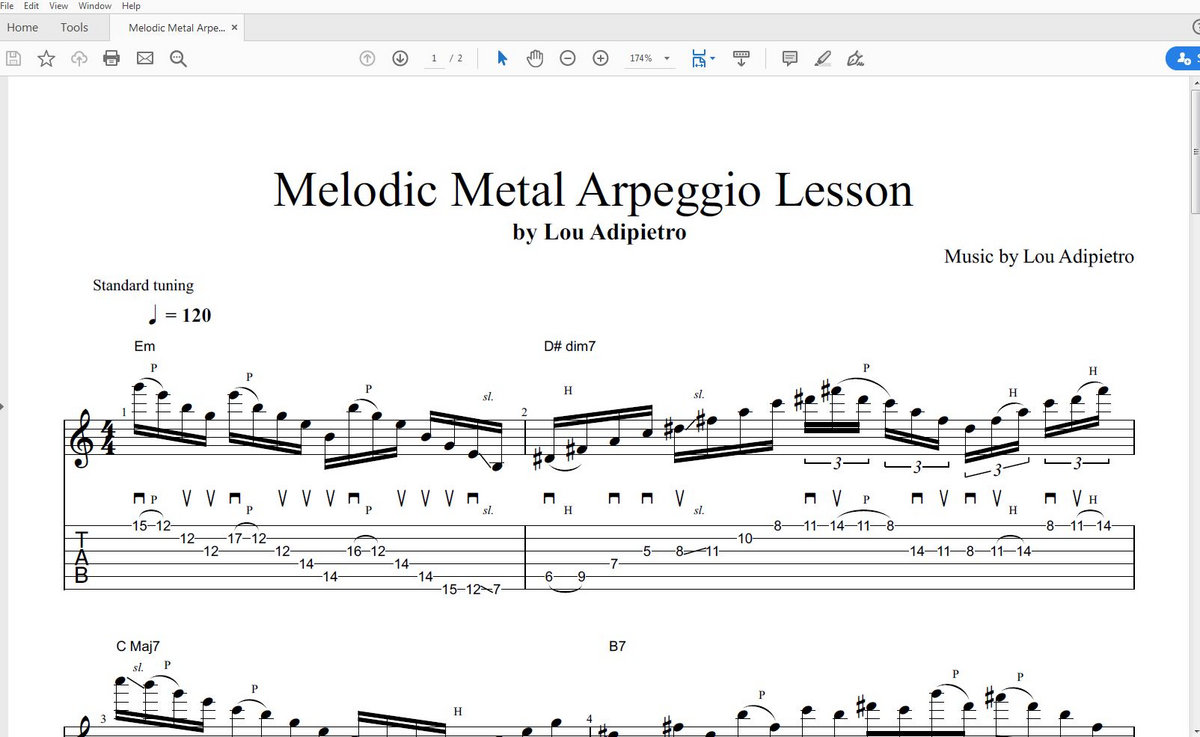
Task: Switch to the Tools tab
Action: pyautogui.click(x=74, y=27)
